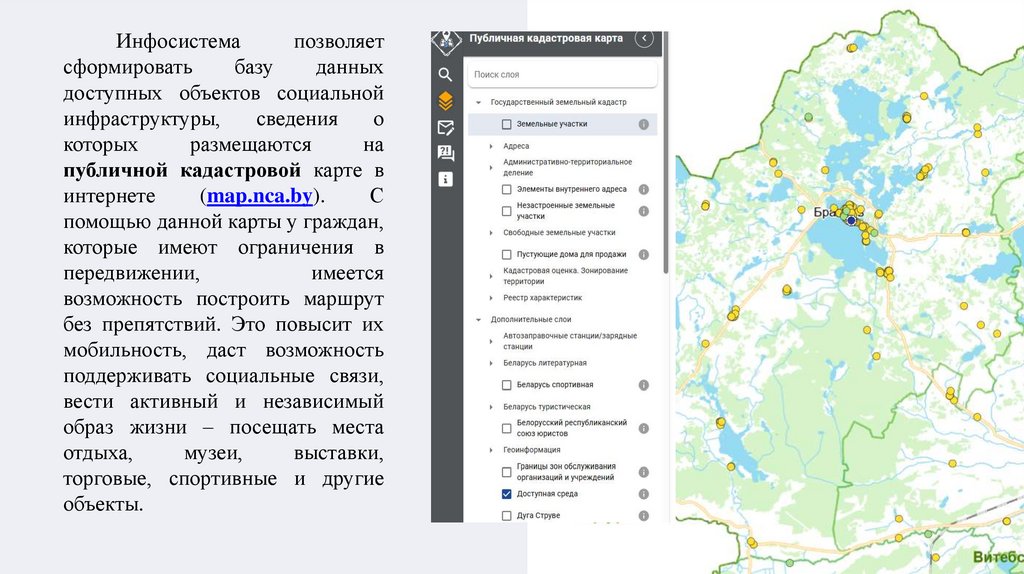Click the info icon in dark sidebar
The width and height of the screenshot is (1024, 574).
pyautogui.click(x=445, y=179)
